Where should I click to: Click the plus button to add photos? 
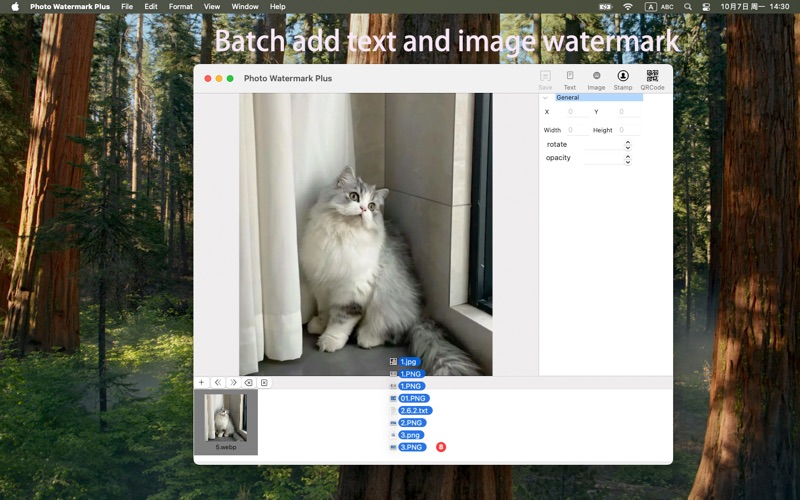[202, 382]
